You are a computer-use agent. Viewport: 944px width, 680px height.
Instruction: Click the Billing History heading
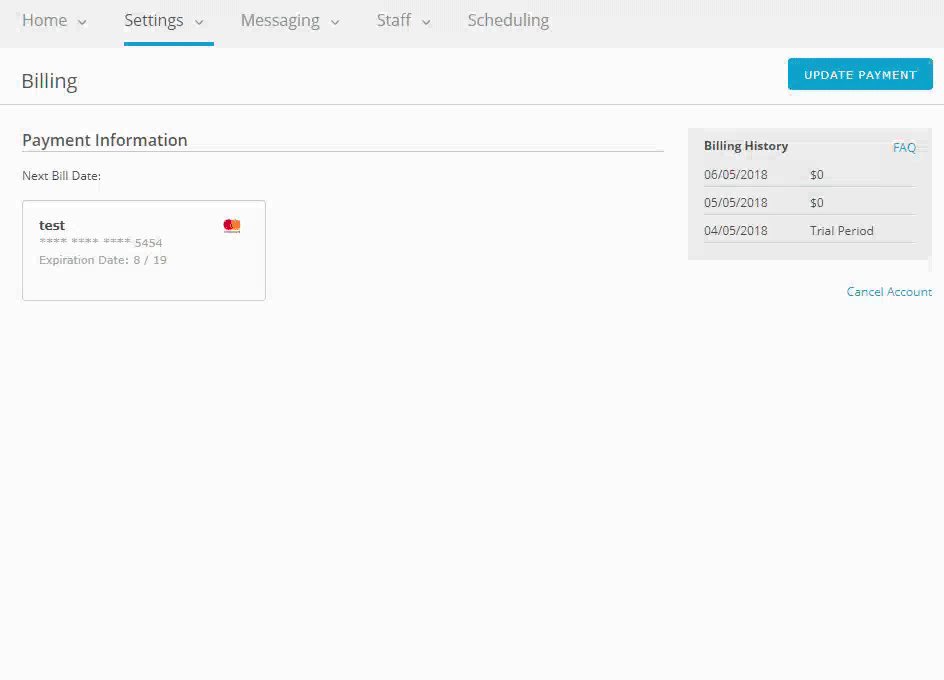coord(746,146)
